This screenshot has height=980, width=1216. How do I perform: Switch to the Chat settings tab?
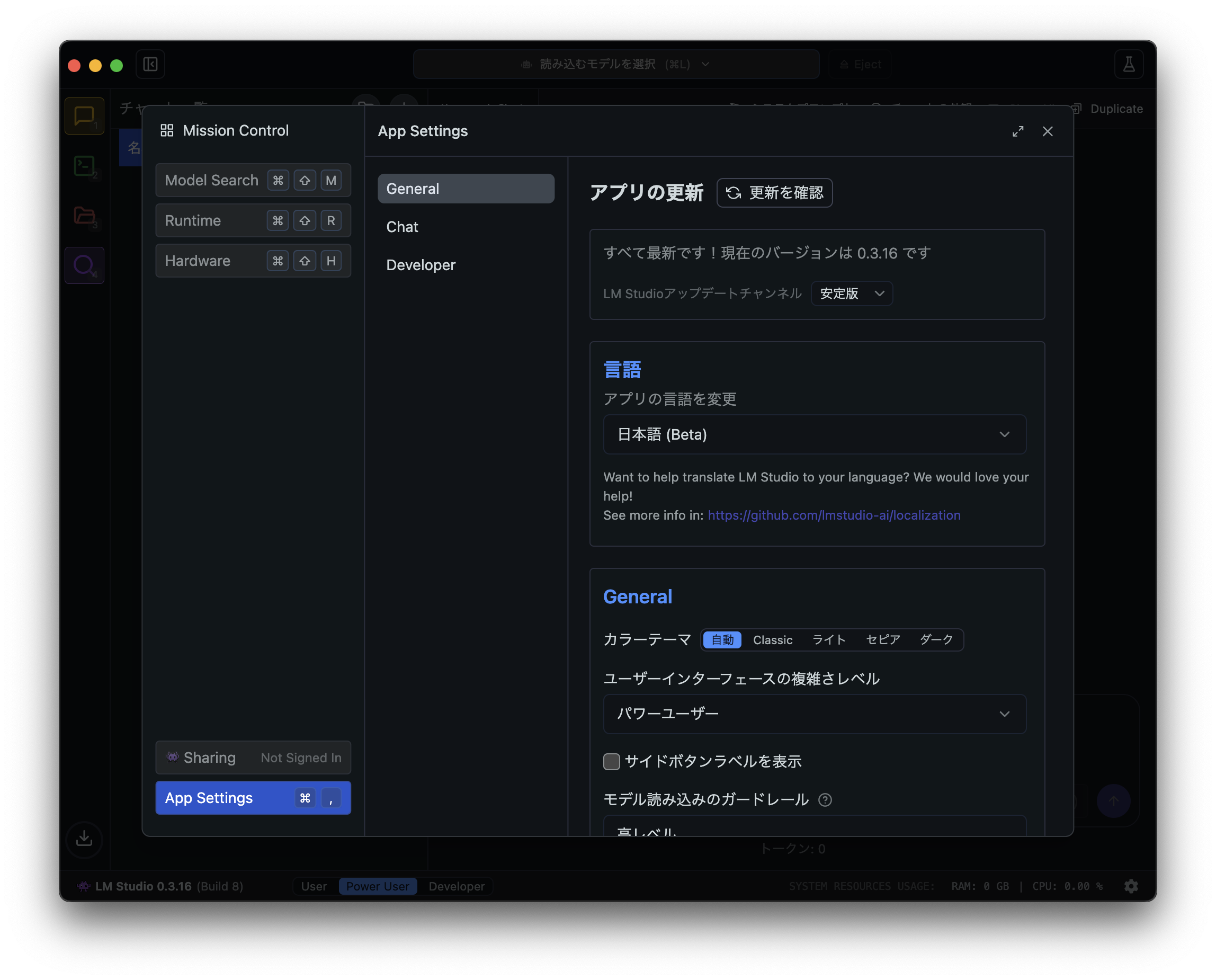tap(402, 226)
